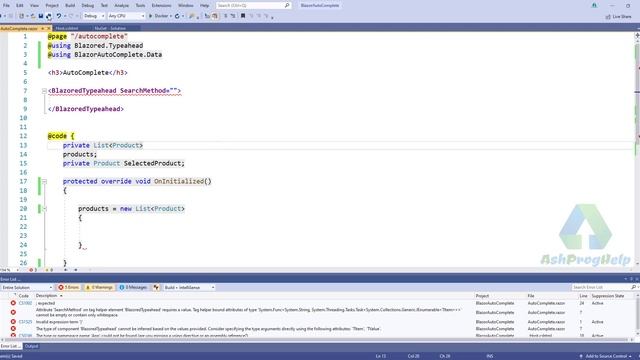This screenshot has height=360, width=640.
Task: Sort errors by the Line column header
Action: (x=583, y=296)
